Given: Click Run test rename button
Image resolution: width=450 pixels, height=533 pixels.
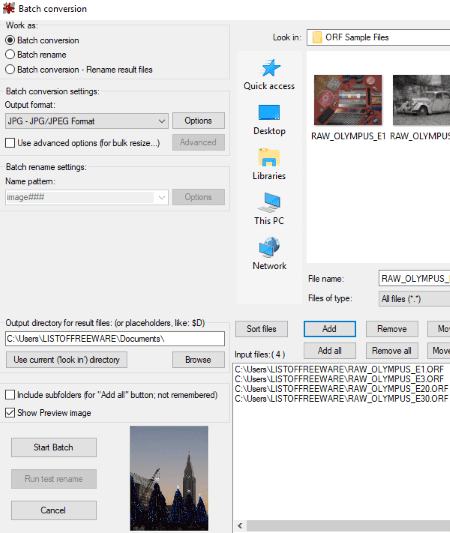Looking at the screenshot, I should point(54,479).
